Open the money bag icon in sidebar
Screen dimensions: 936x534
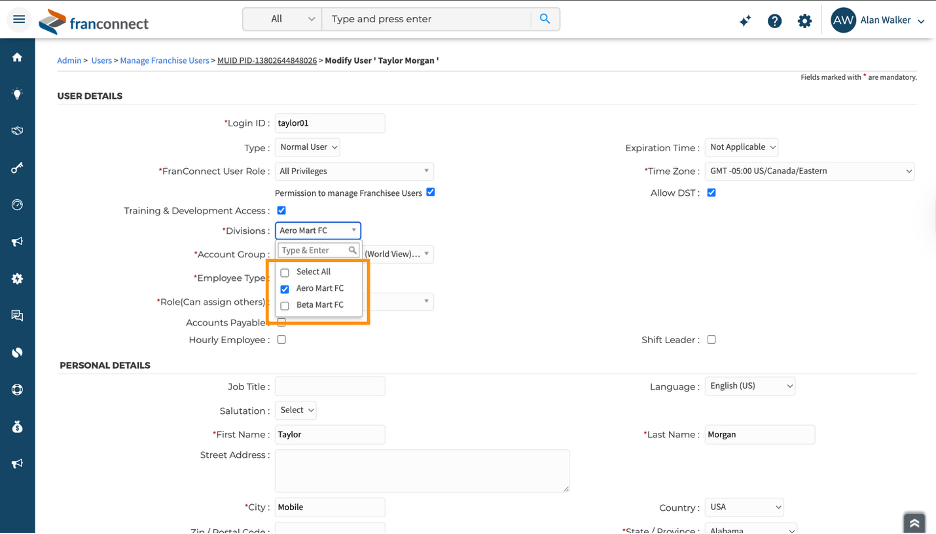17,427
